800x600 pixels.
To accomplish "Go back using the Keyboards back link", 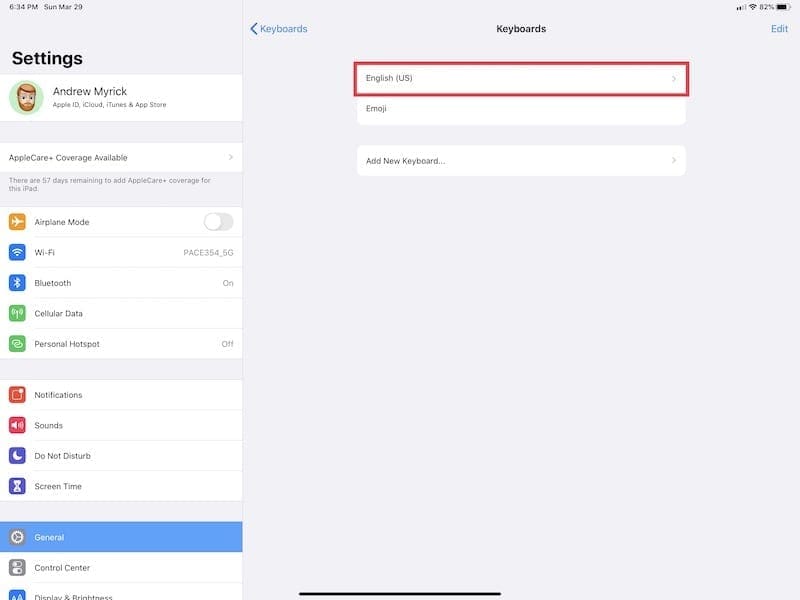I will coord(279,29).
